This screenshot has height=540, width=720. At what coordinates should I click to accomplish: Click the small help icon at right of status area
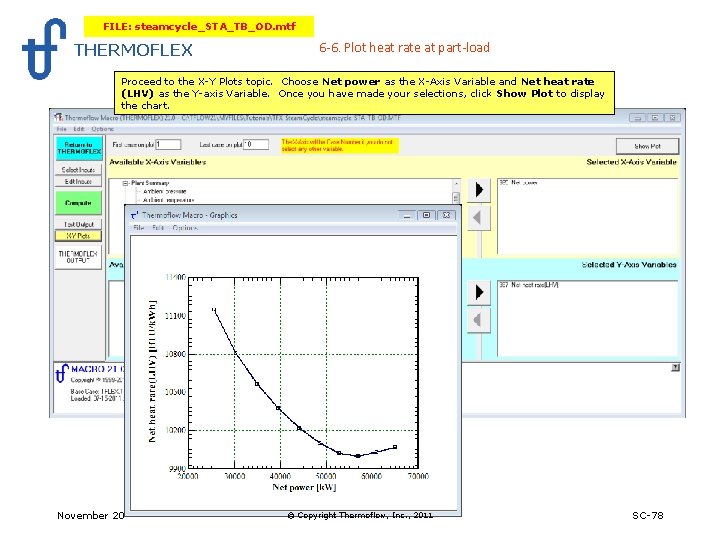675,367
